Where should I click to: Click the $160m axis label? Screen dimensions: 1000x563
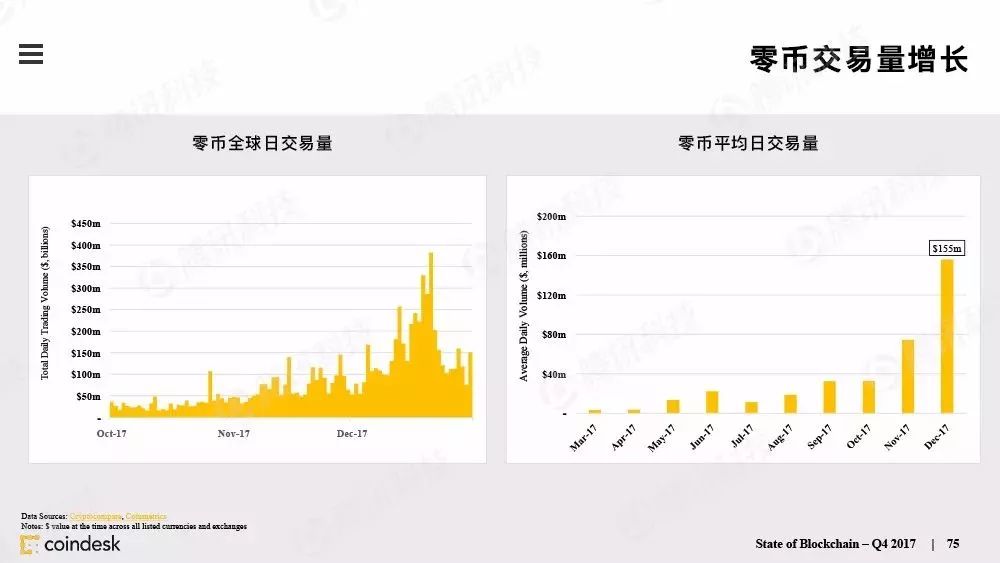coord(551,256)
